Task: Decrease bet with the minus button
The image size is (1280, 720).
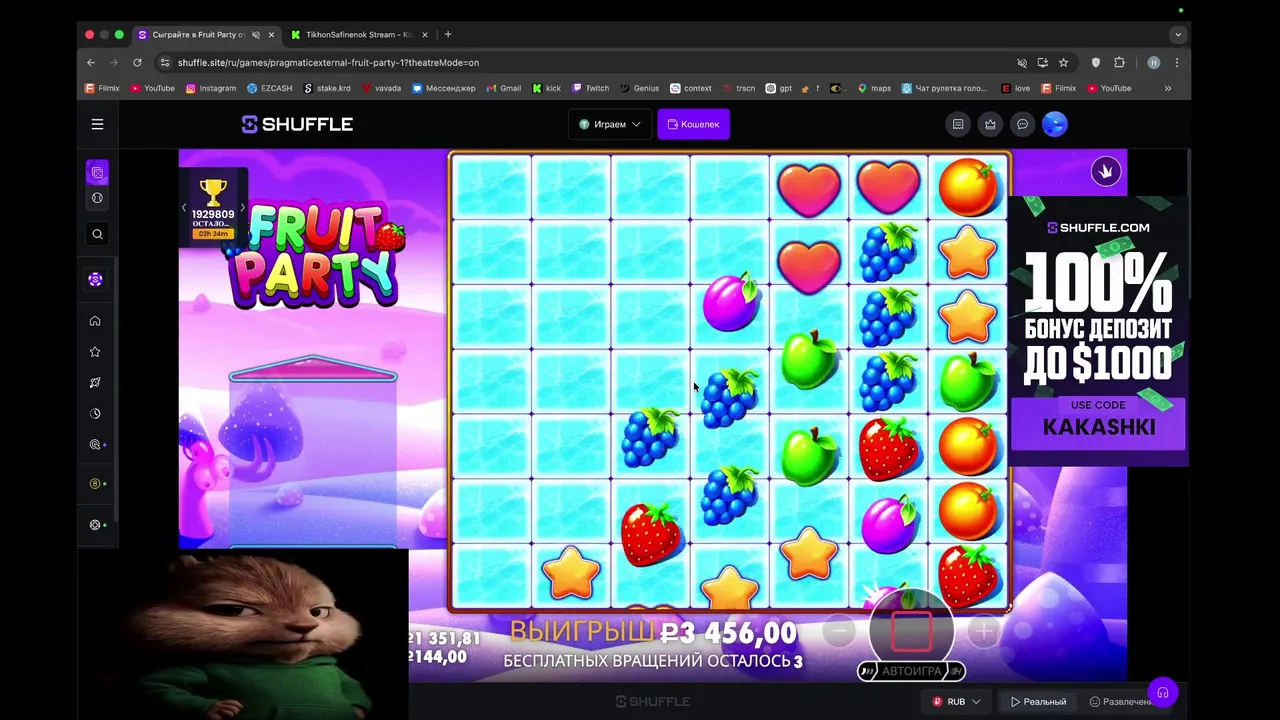Action: 839,630
